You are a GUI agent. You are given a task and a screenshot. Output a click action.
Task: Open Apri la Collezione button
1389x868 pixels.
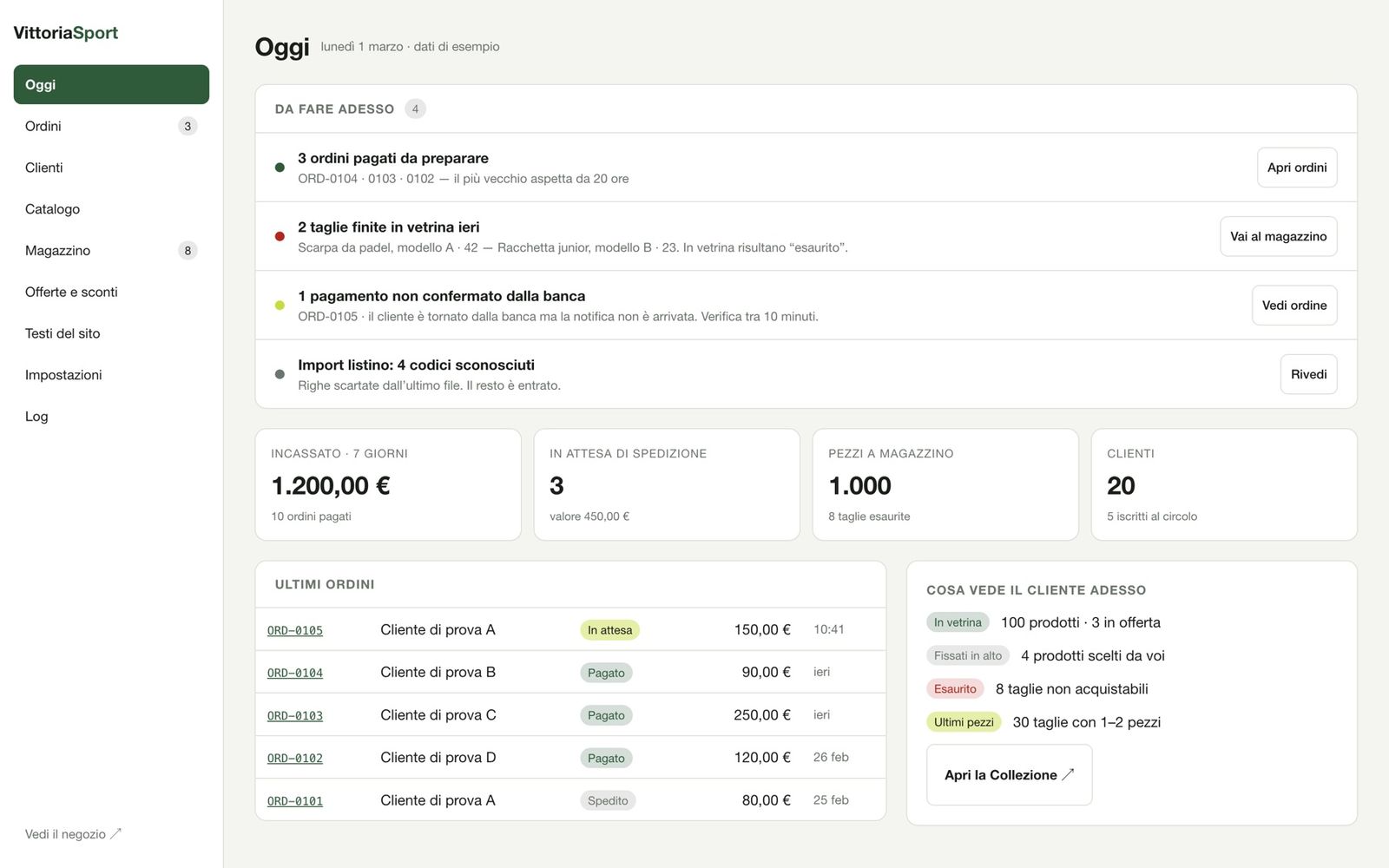point(1009,775)
